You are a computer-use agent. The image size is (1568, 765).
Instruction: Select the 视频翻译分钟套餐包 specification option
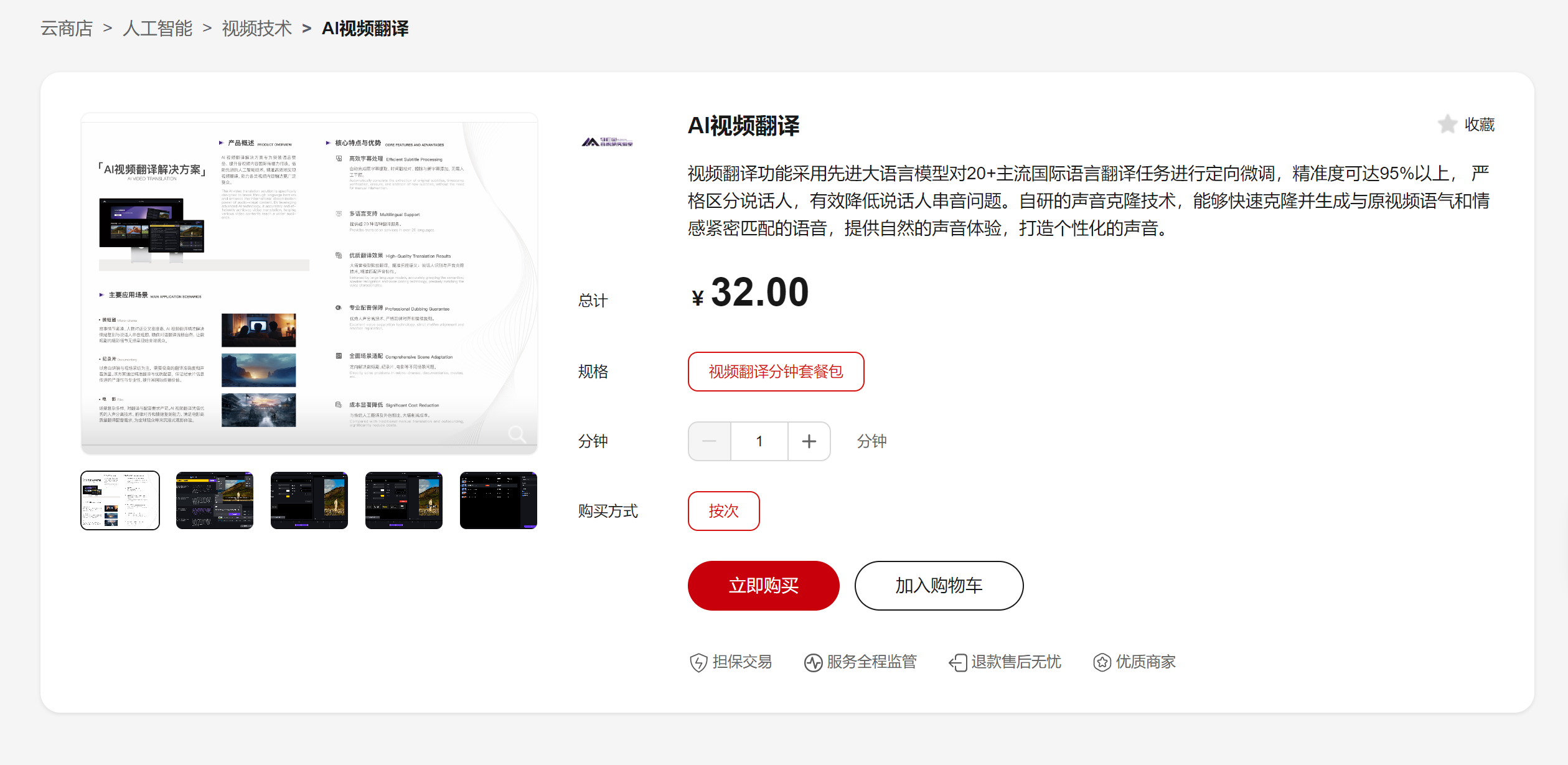(x=775, y=372)
